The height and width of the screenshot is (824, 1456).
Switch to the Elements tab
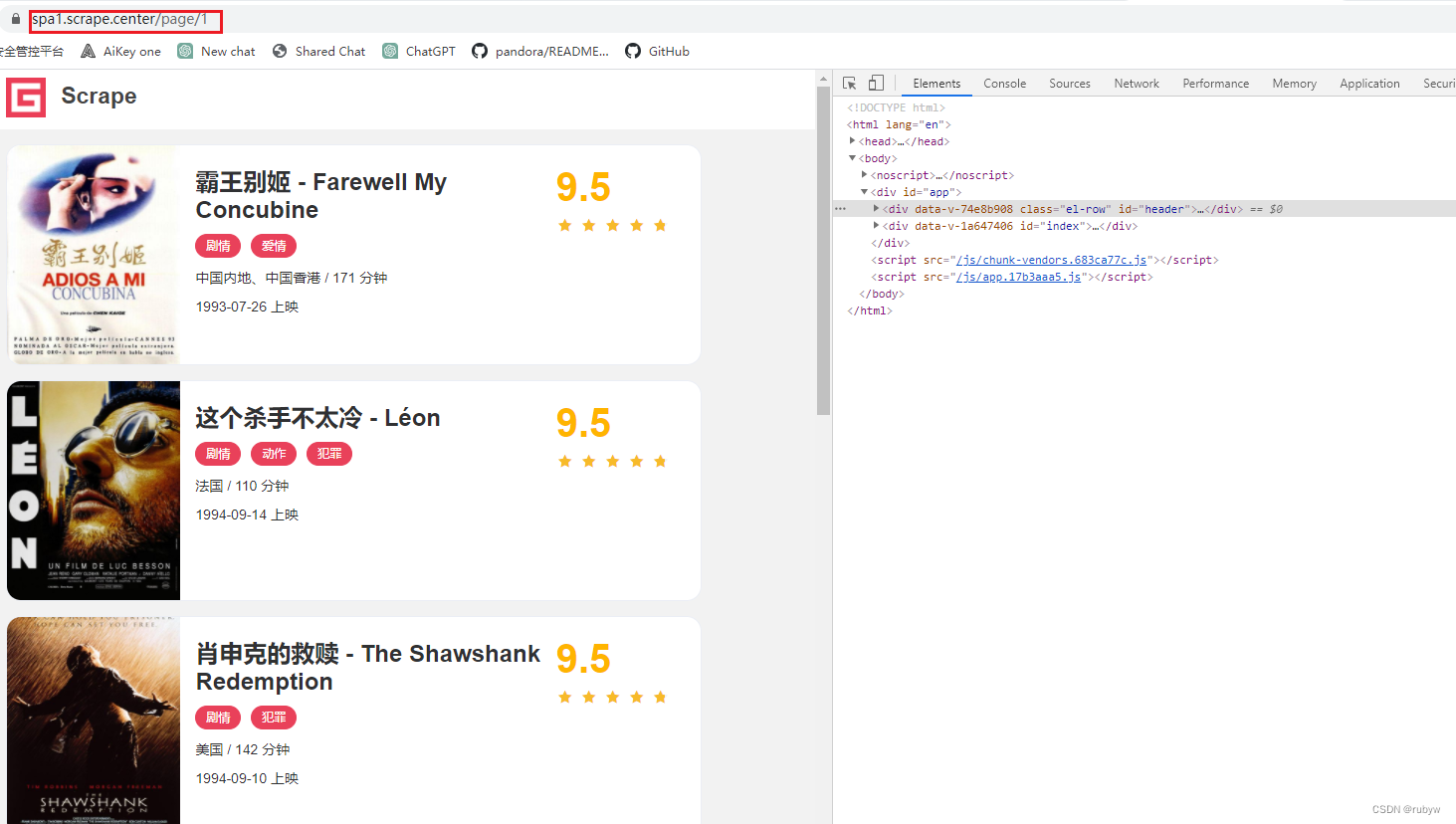tap(936, 84)
